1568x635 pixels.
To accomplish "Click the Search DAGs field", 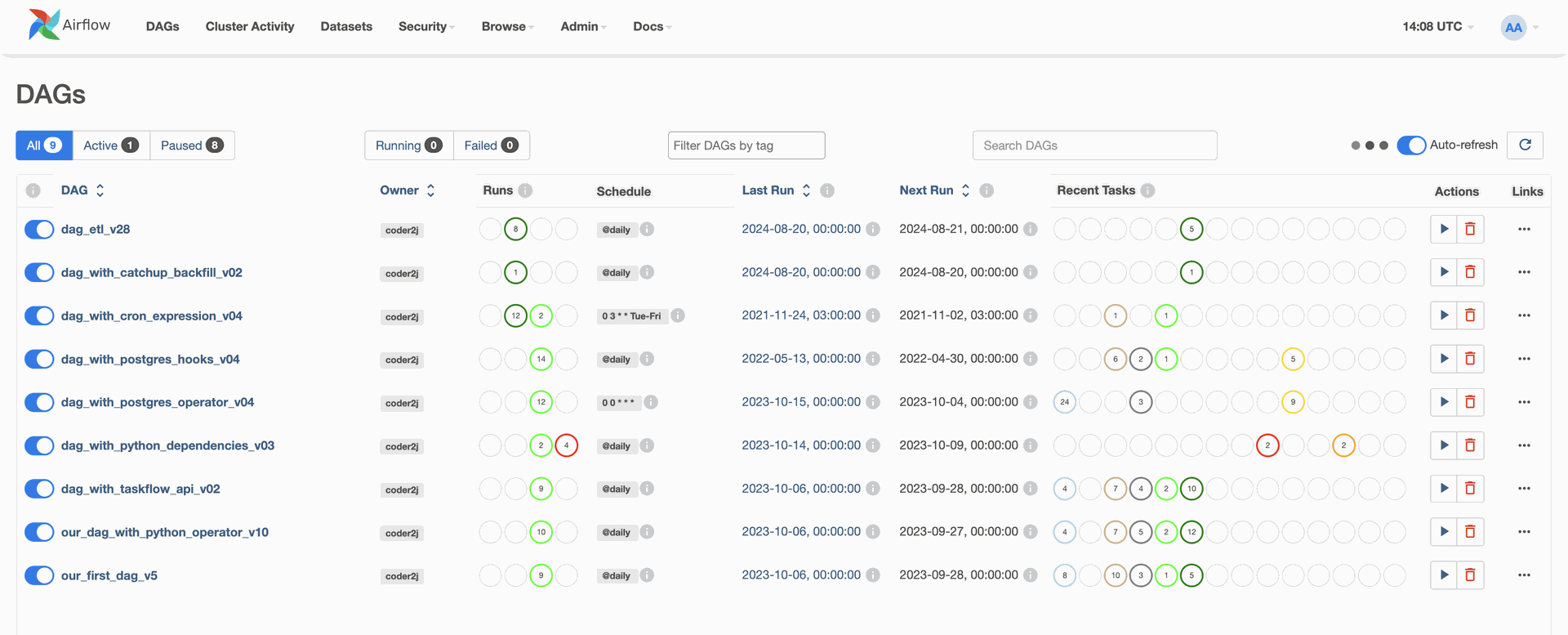I will (1095, 145).
